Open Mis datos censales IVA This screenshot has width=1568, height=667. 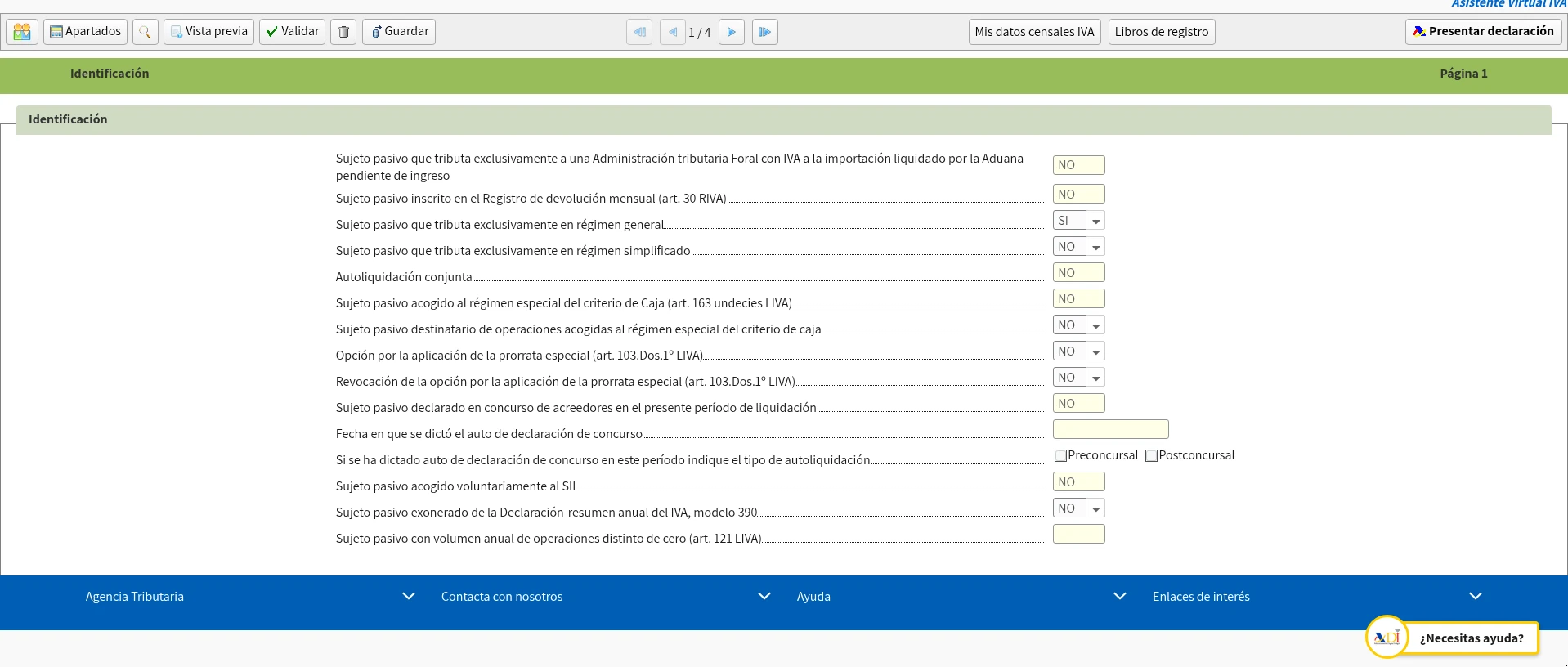[x=1034, y=32]
